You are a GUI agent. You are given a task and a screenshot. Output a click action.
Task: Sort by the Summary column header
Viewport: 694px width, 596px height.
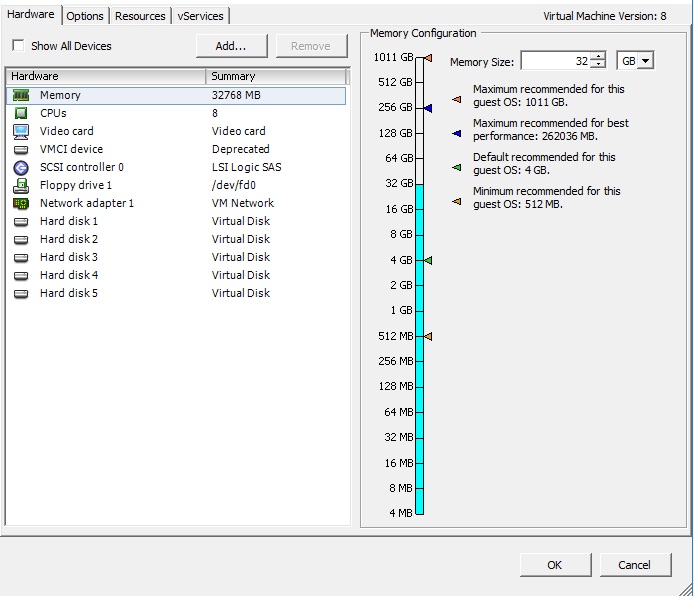pos(276,76)
